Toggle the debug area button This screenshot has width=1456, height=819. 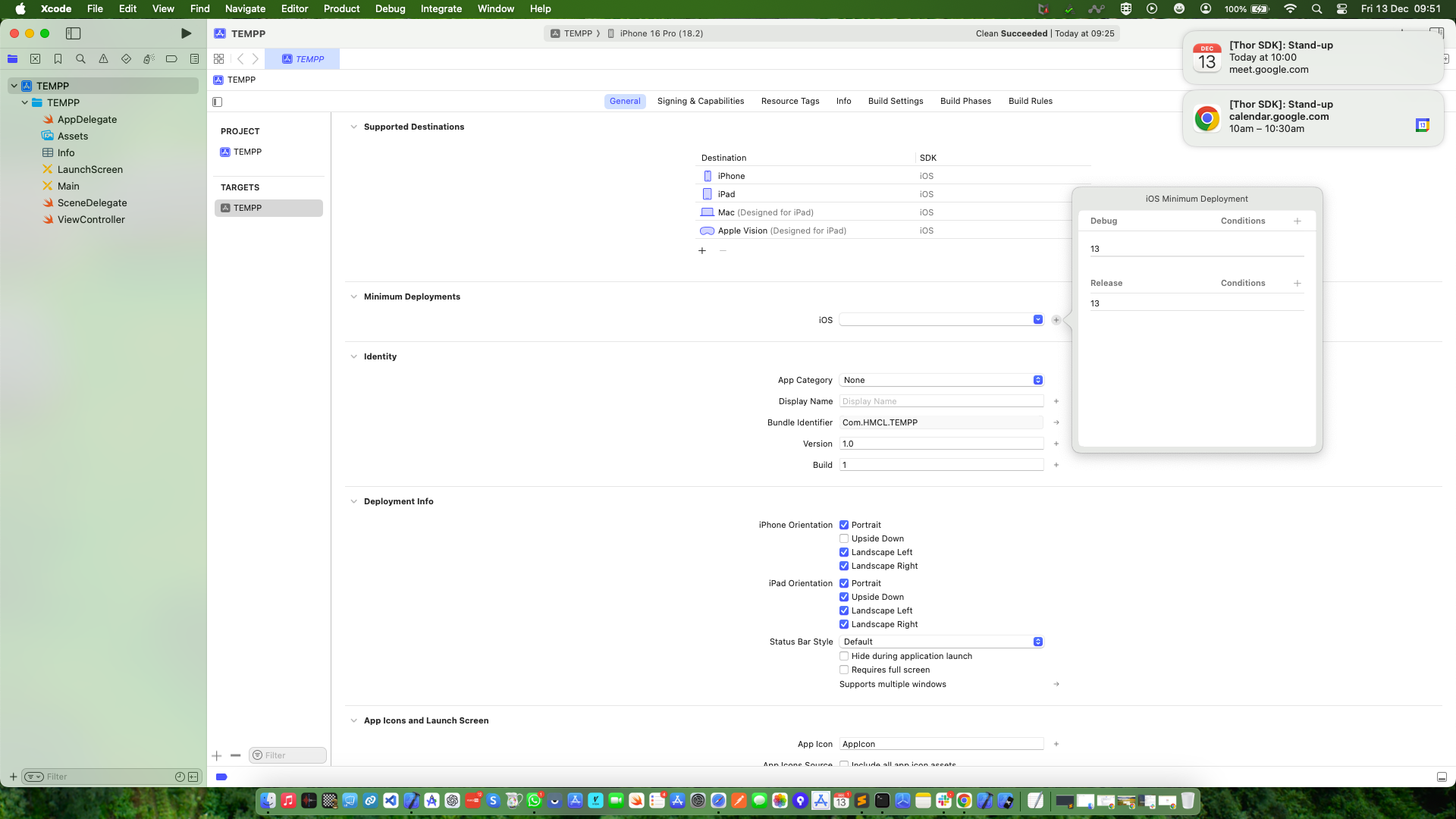1442,777
